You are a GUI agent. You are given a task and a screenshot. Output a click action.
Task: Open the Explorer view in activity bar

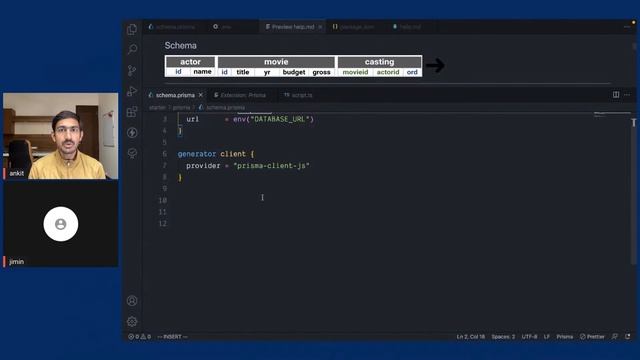(132, 29)
